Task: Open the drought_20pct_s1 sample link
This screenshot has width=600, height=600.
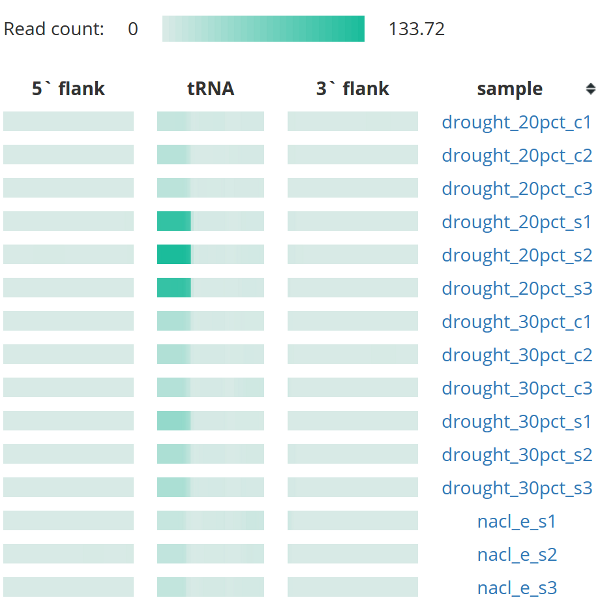Action: coord(517,222)
